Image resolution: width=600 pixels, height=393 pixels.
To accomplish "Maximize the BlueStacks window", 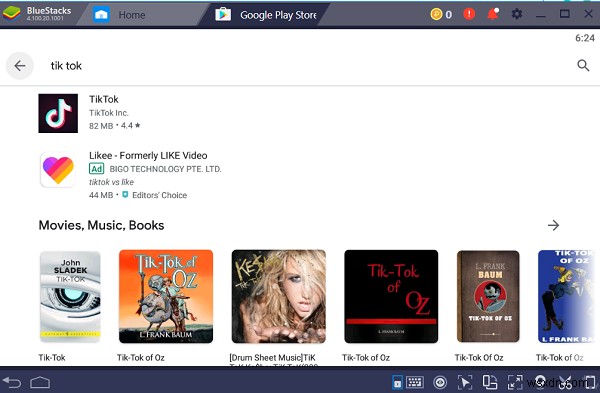I will [x=564, y=14].
